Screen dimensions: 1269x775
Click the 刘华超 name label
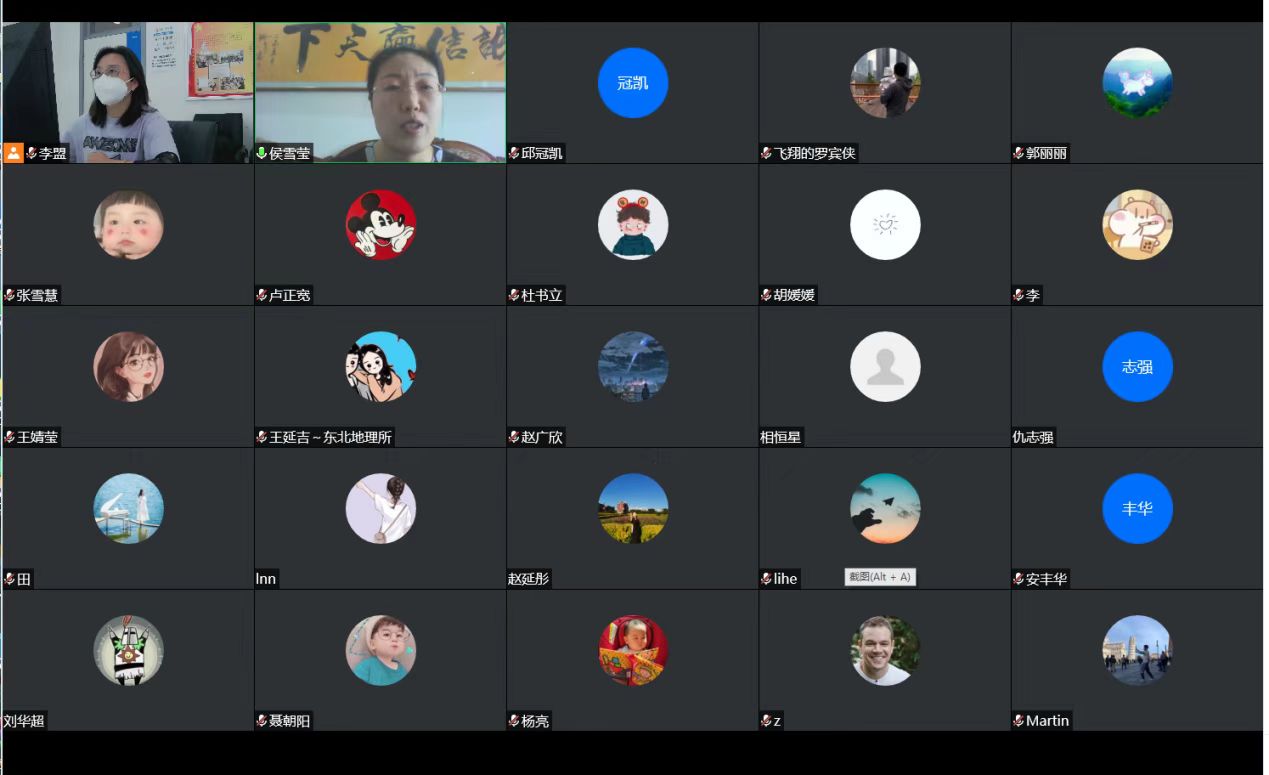[24, 721]
